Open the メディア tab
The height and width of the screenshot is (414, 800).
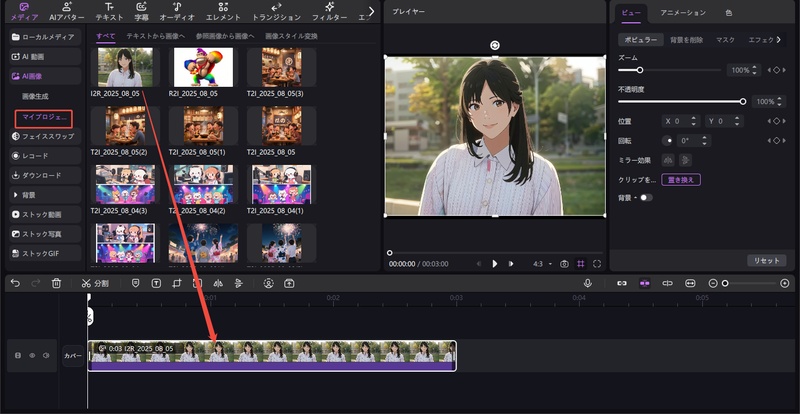(24, 12)
